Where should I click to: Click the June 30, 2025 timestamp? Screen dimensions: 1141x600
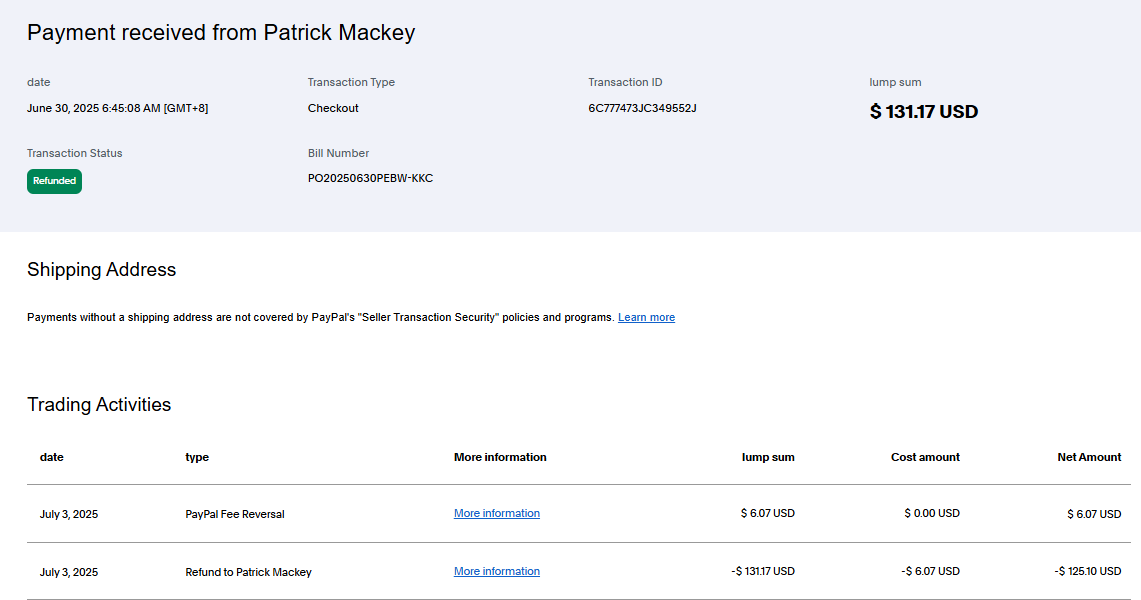point(117,108)
